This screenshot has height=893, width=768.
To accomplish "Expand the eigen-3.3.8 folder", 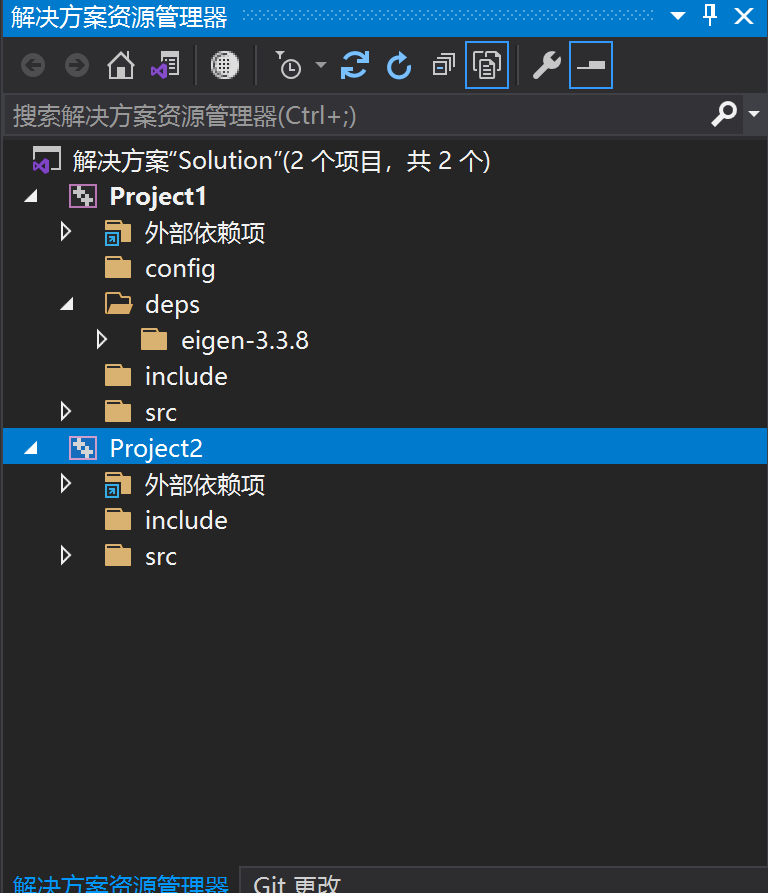I will pyautogui.click(x=102, y=339).
